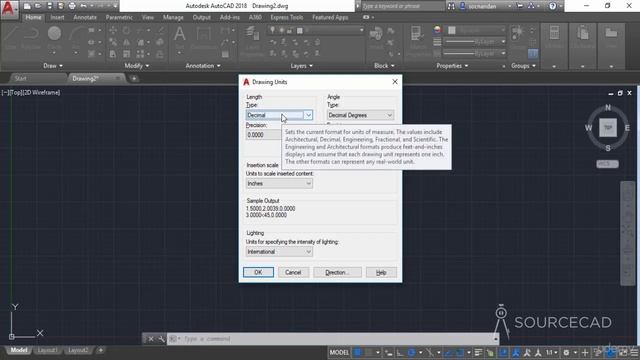Open annotation scale 1:1 dropdown
Viewport: 640px width, 360px height.
tap(552, 352)
